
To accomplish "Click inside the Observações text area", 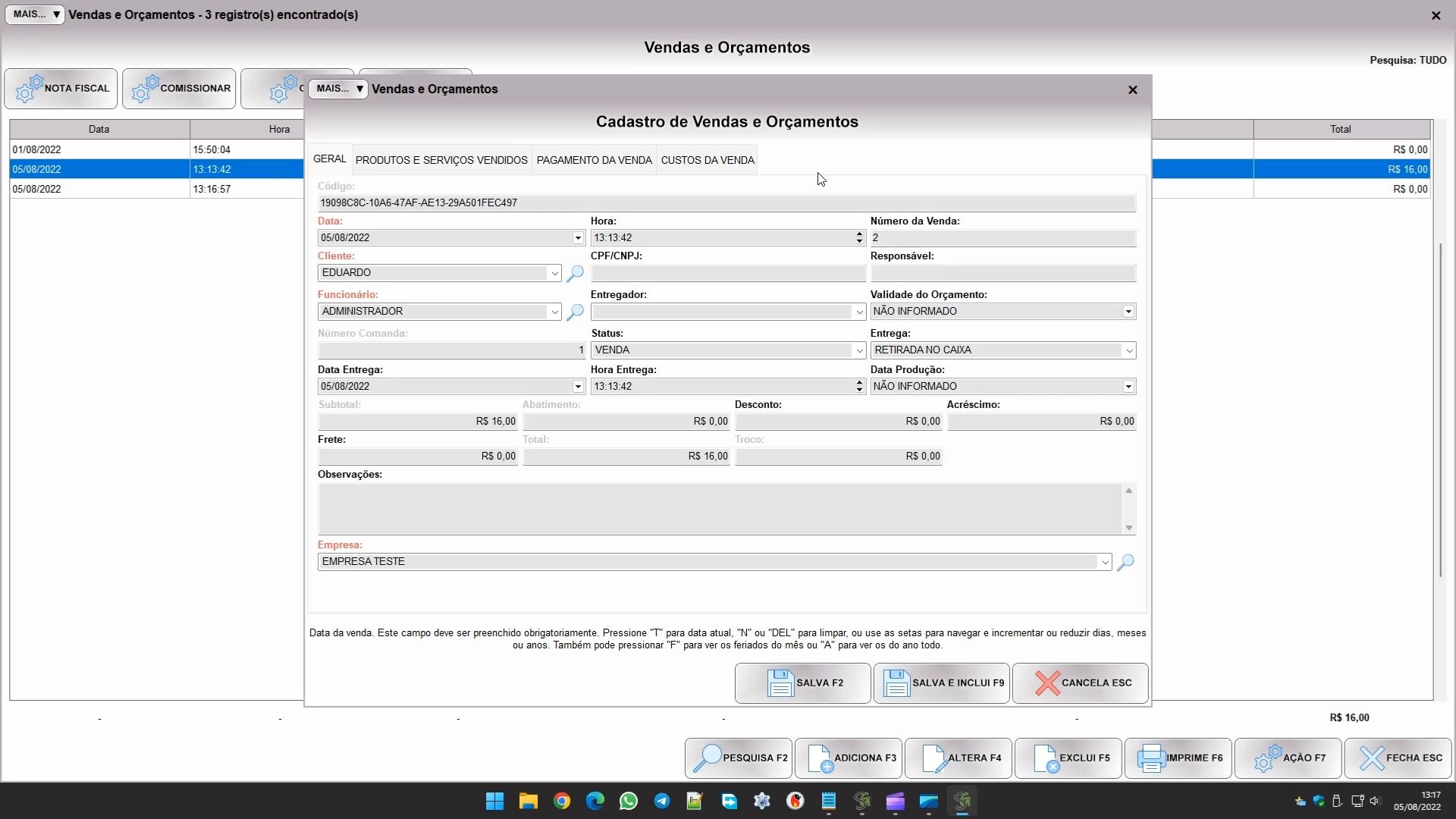I will coord(719,509).
